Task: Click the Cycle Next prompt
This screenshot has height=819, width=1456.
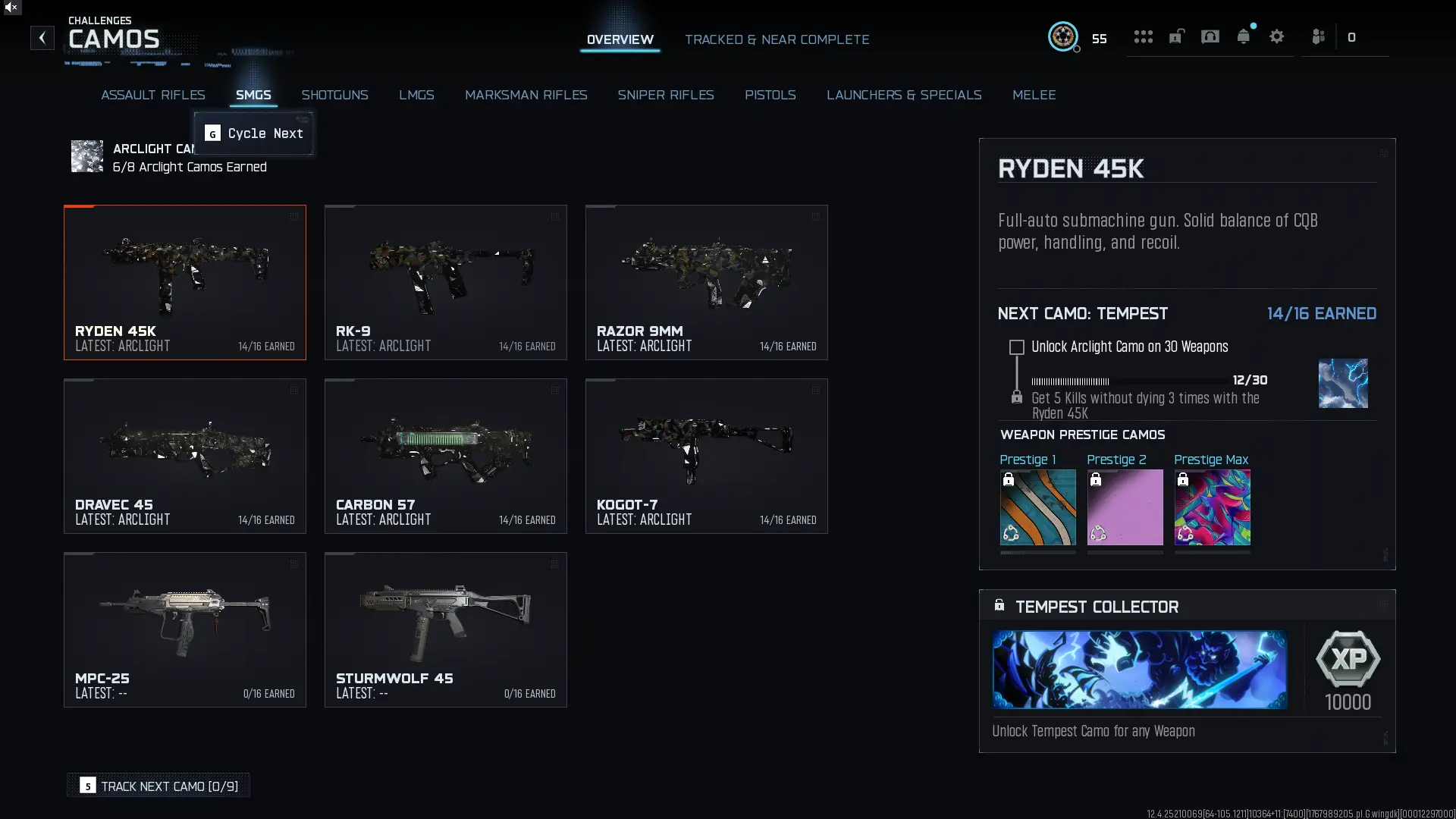Action: pos(253,133)
